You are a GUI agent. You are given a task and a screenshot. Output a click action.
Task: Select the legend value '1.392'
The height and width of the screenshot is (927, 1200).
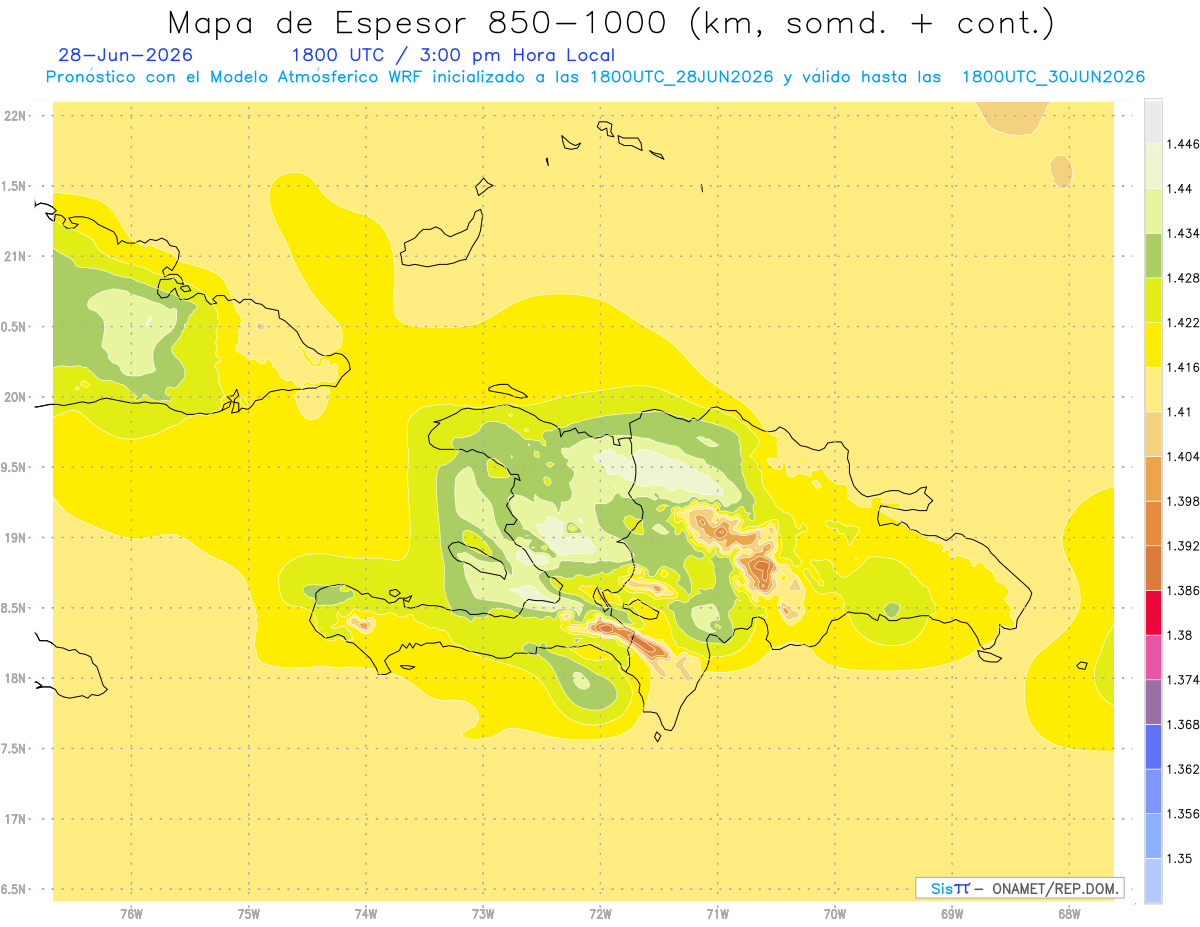1184,546
